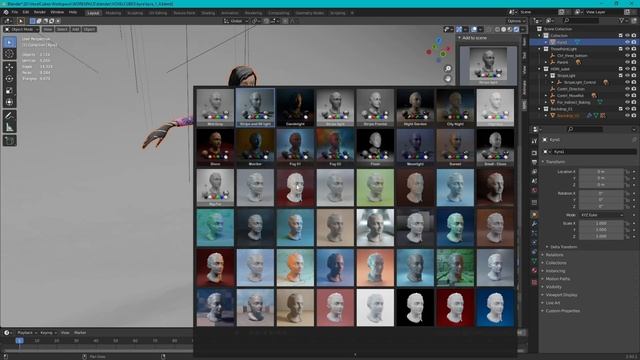Open the File menu

(x=15, y=12)
